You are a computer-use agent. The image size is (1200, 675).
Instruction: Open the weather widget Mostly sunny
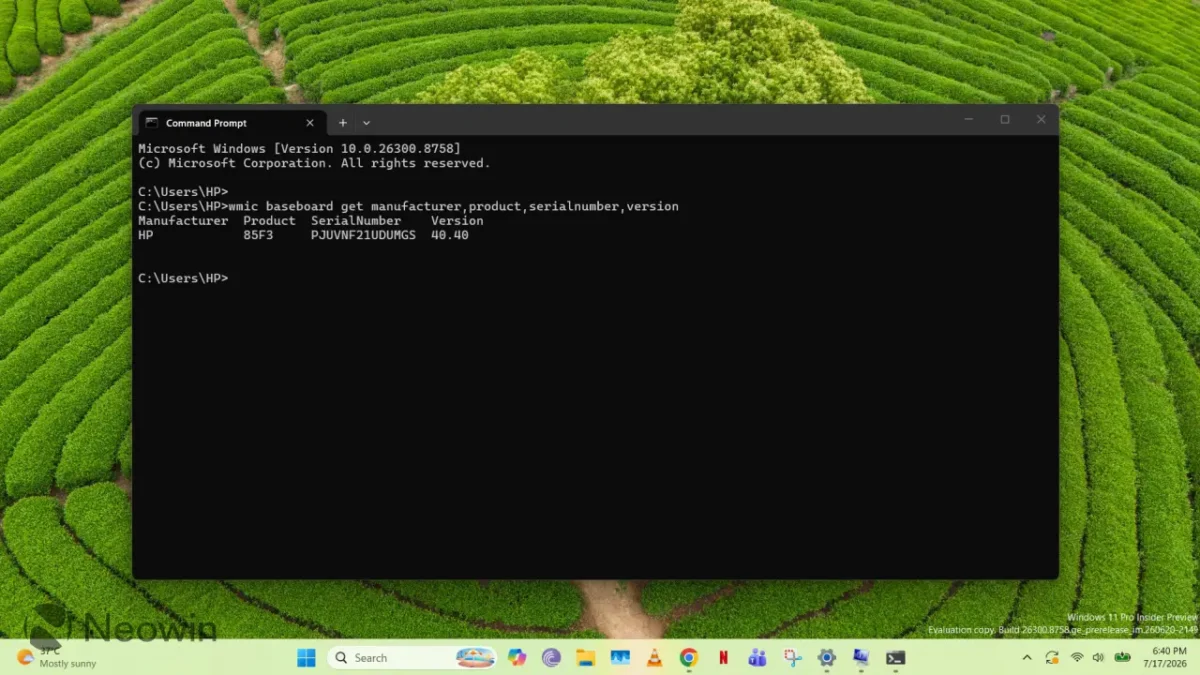tap(56, 657)
